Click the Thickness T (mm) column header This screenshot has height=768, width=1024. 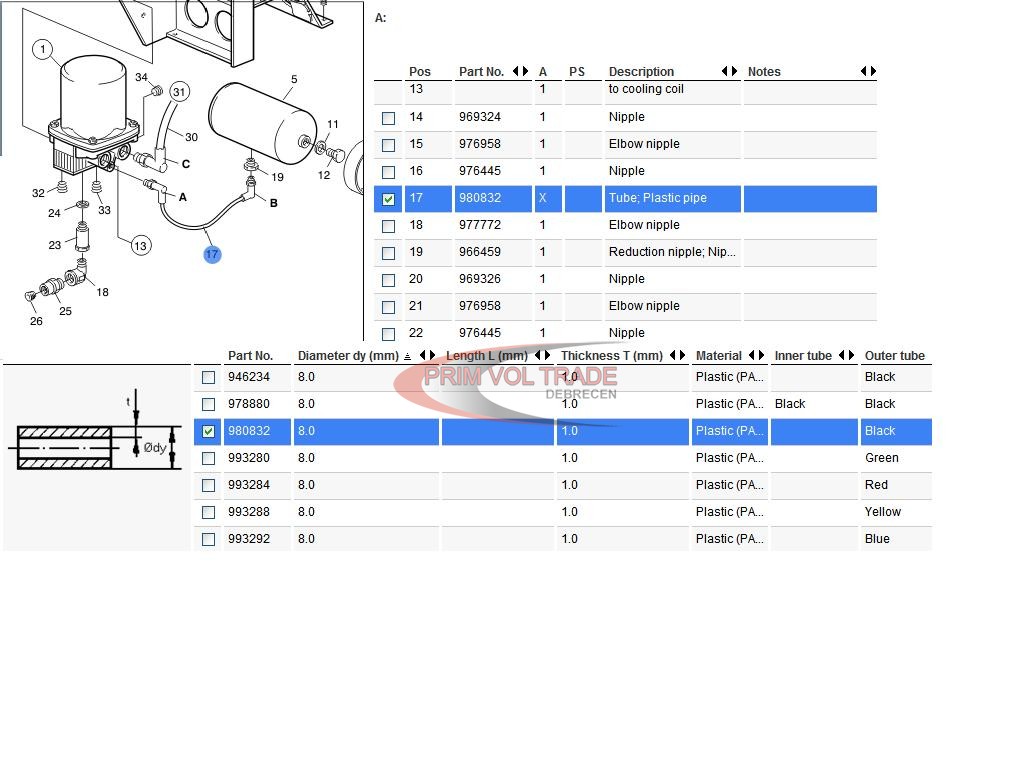(x=612, y=355)
